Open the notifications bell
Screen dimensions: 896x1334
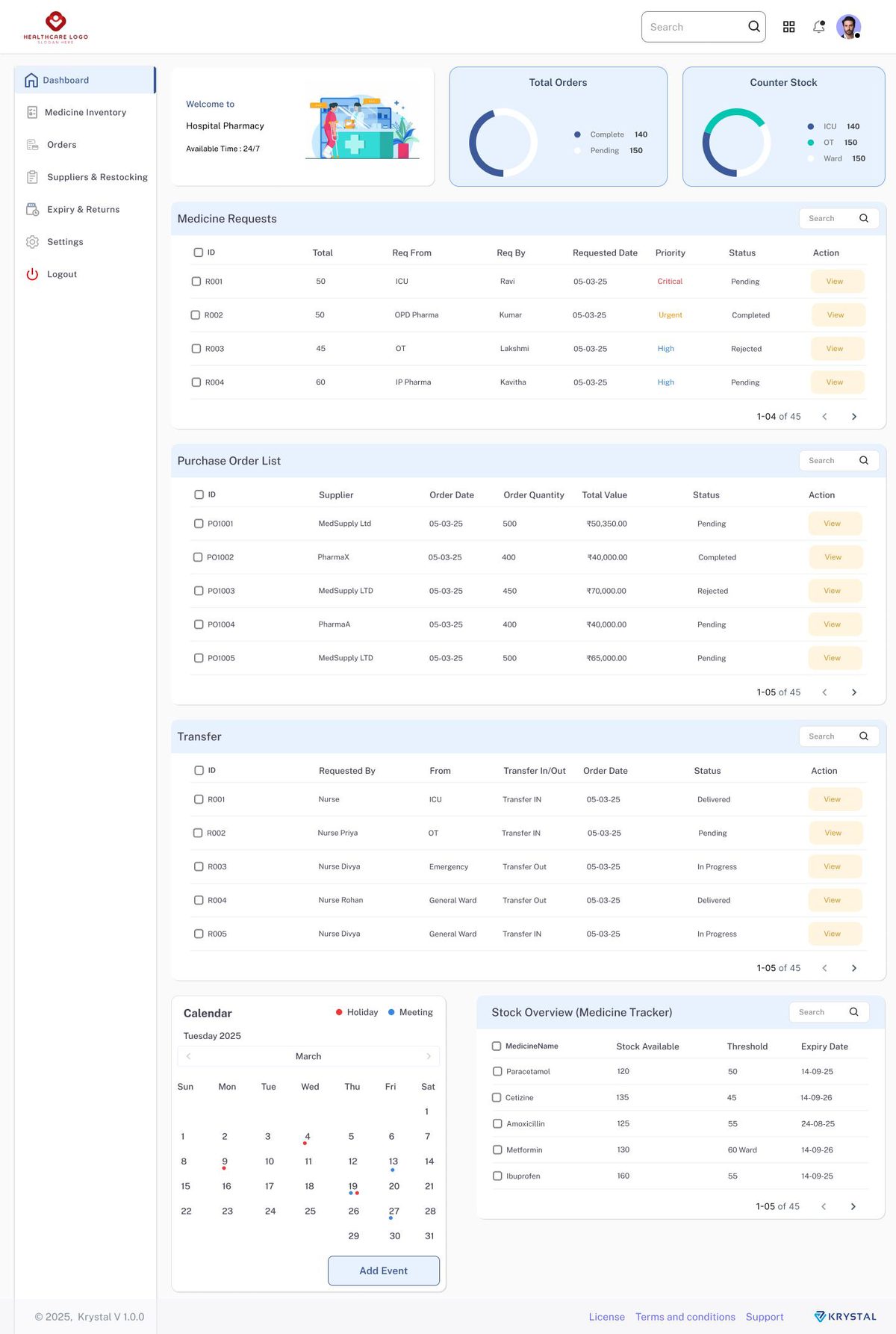click(x=819, y=27)
